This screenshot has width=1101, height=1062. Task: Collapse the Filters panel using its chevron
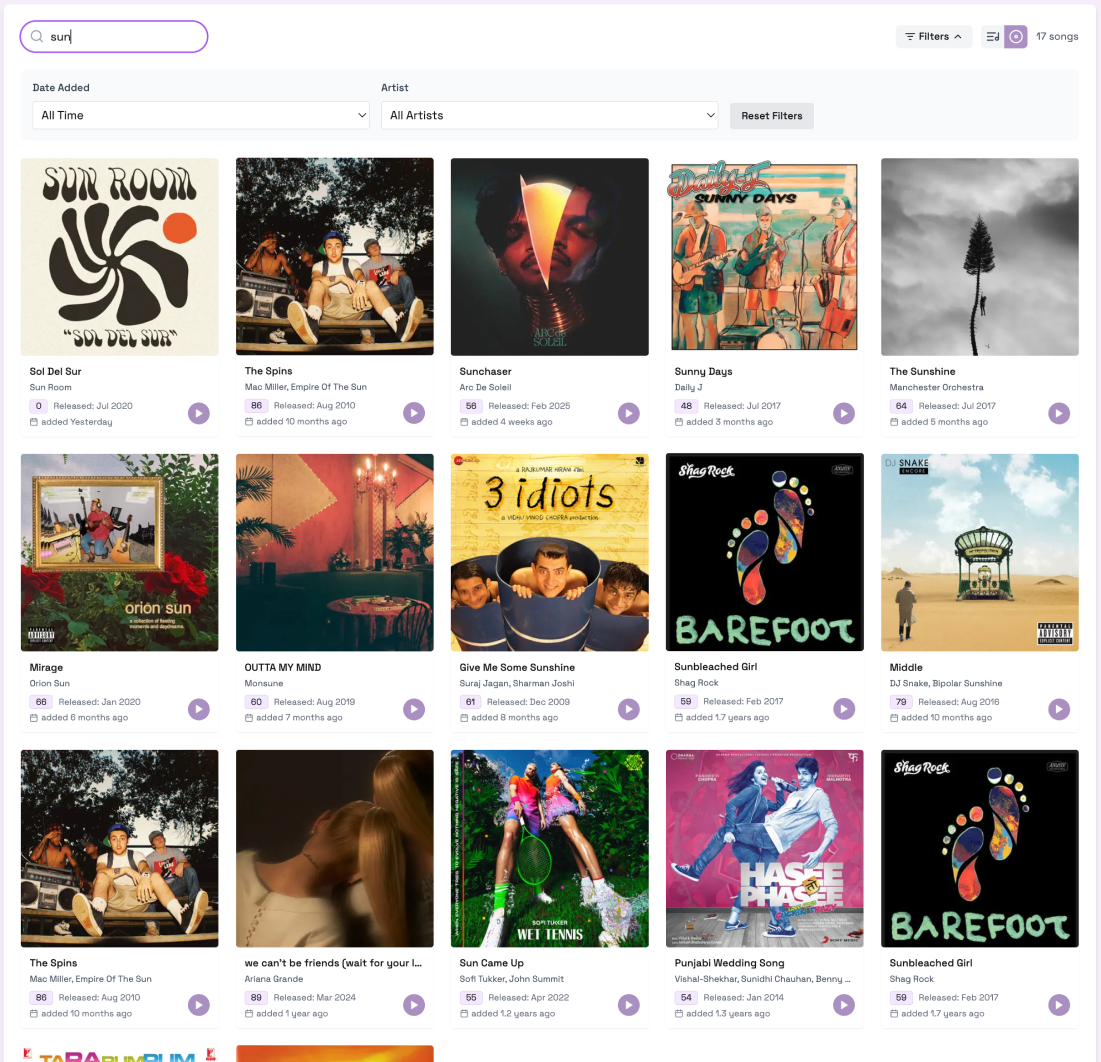point(956,36)
